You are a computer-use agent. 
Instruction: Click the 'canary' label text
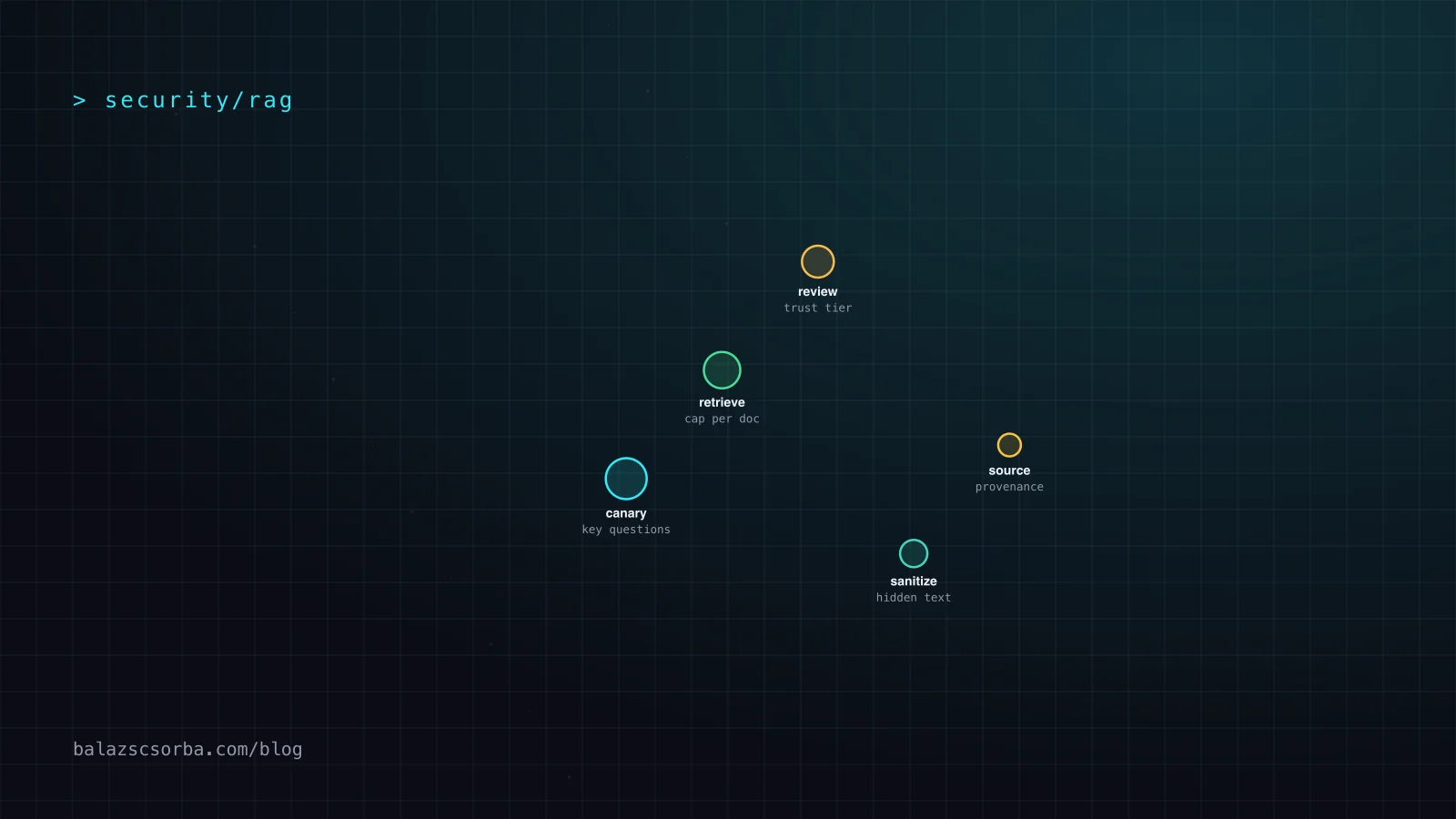click(626, 513)
